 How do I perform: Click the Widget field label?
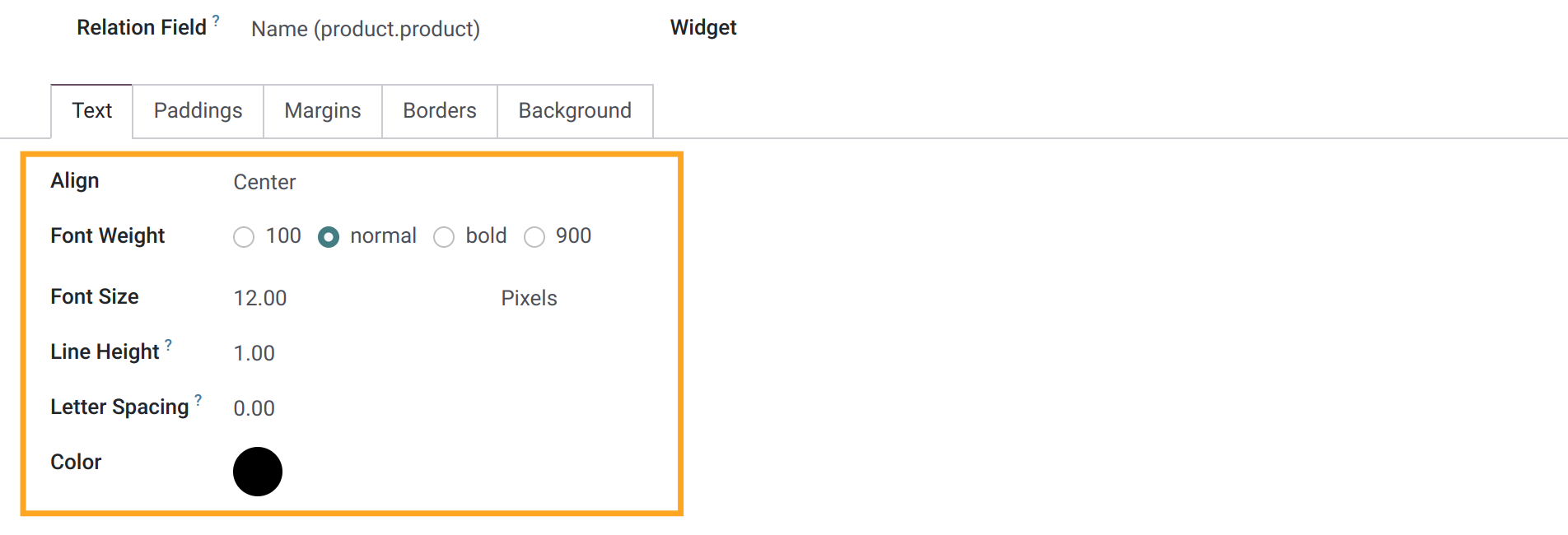point(703,27)
